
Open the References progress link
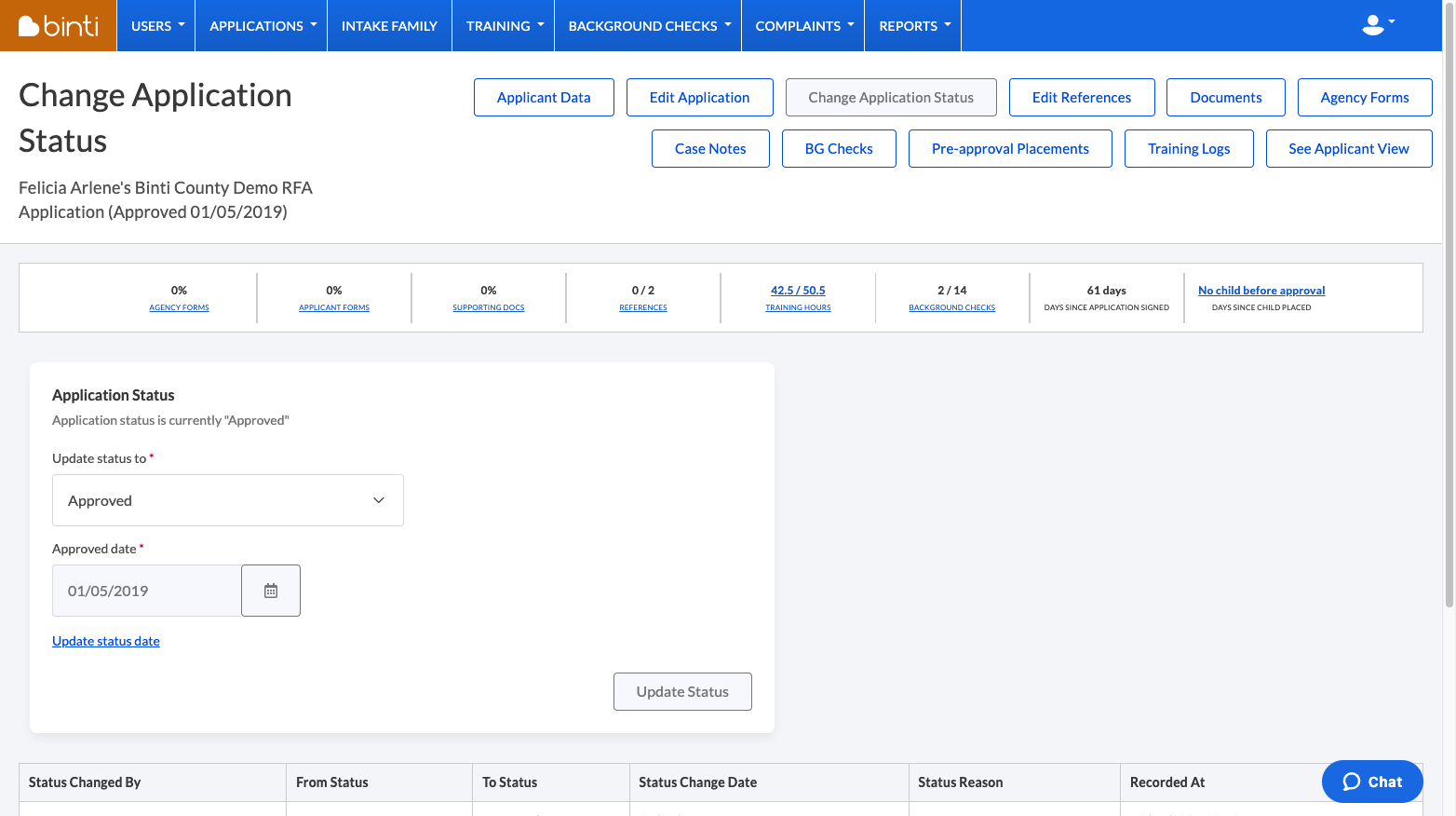(x=643, y=307)
